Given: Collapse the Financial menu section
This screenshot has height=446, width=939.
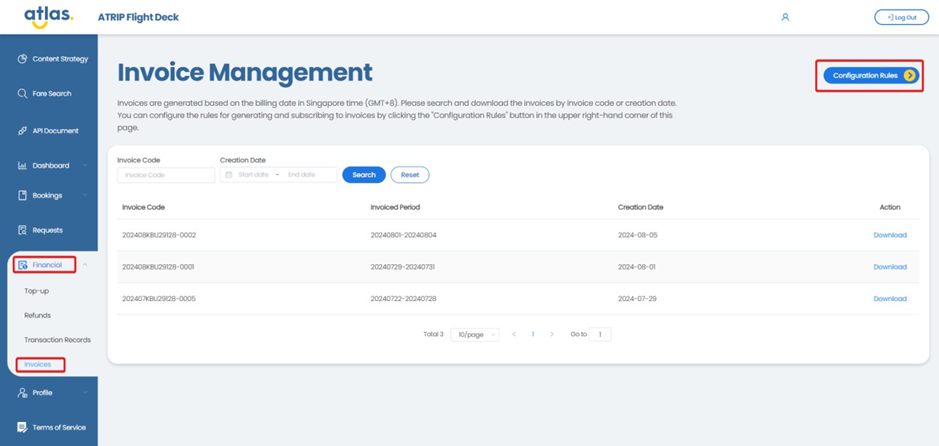Looking at the screenshot, I should [x=85, y=265].
